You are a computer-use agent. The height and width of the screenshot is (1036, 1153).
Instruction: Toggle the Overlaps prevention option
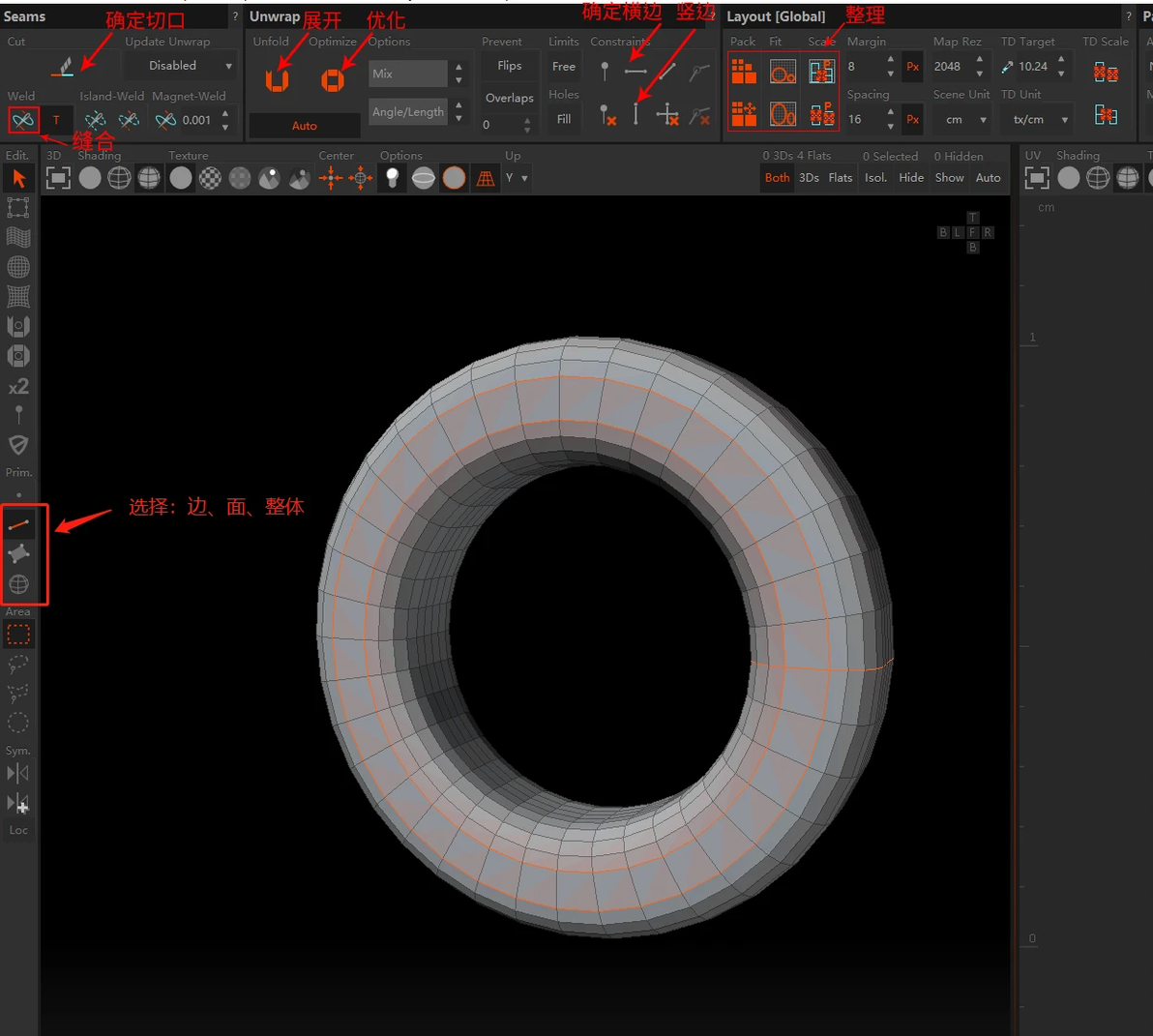pos(510,98)
